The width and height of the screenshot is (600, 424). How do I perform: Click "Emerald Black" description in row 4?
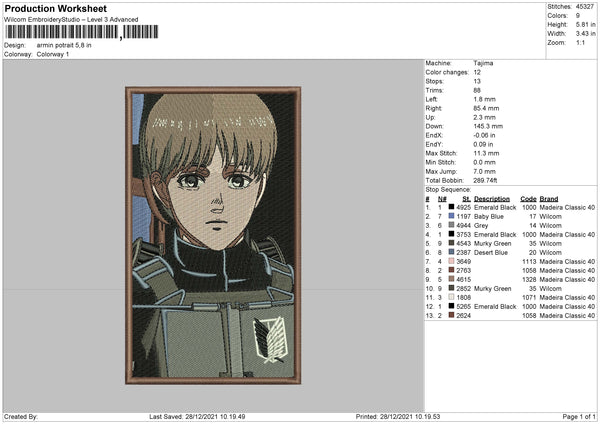[495, 235]
